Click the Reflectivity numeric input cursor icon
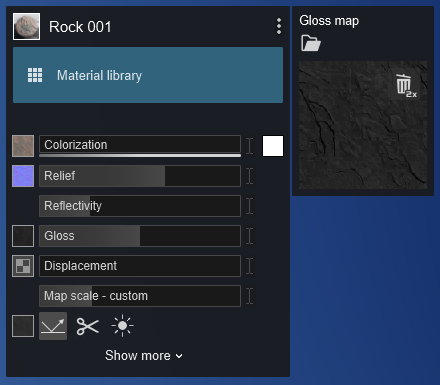Screen dimensions: 440x385 (x=250, y=206)
